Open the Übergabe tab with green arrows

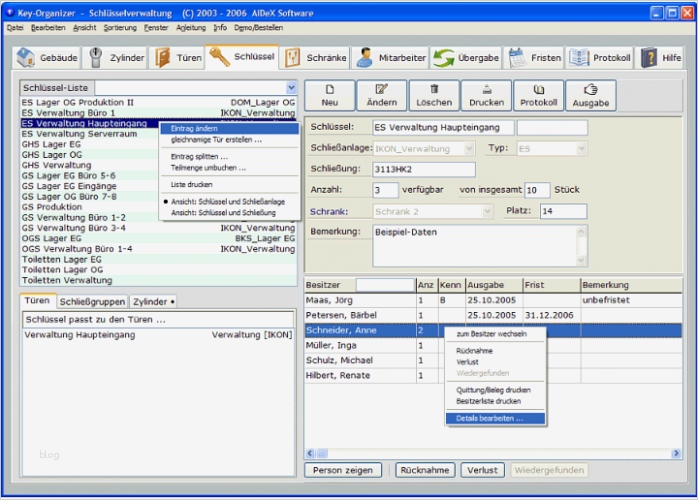coord(466,58)
